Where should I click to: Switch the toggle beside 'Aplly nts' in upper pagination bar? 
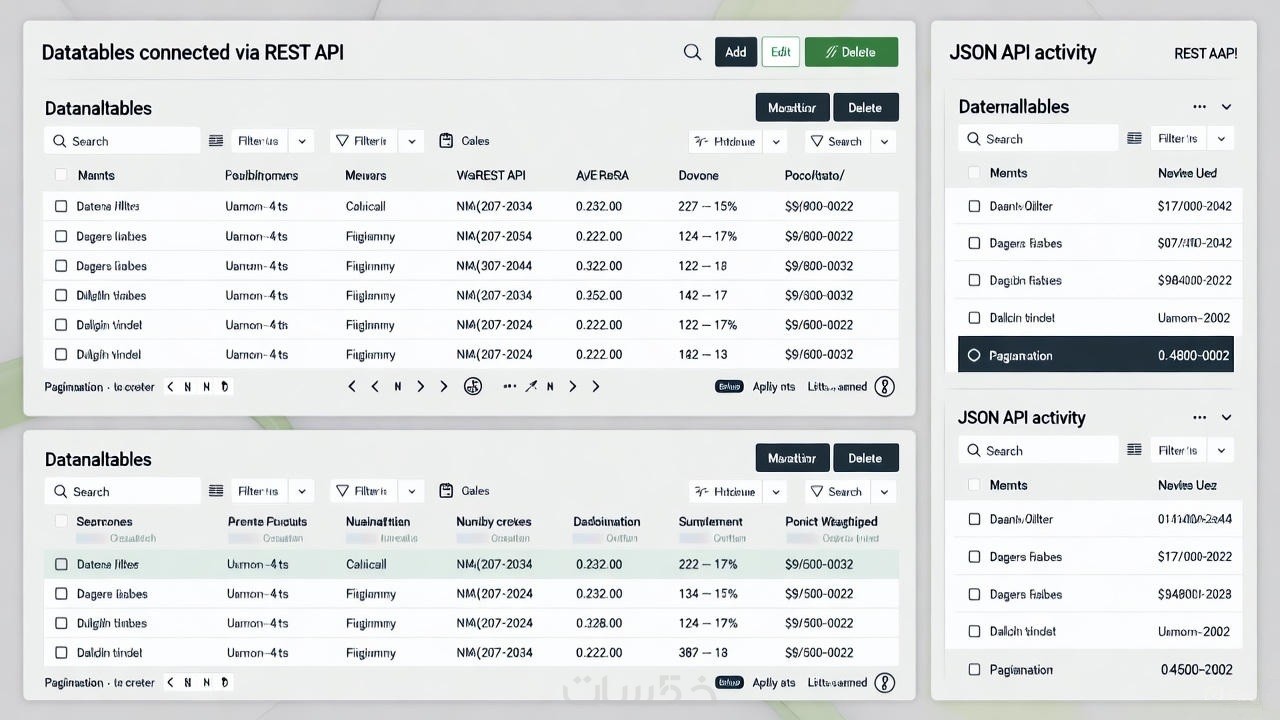[x=729, y=387]
